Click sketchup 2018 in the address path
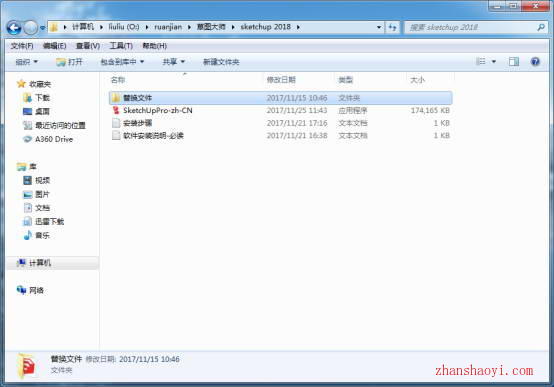554x387 pixels. pyautogui.click(x=266, y=27)
